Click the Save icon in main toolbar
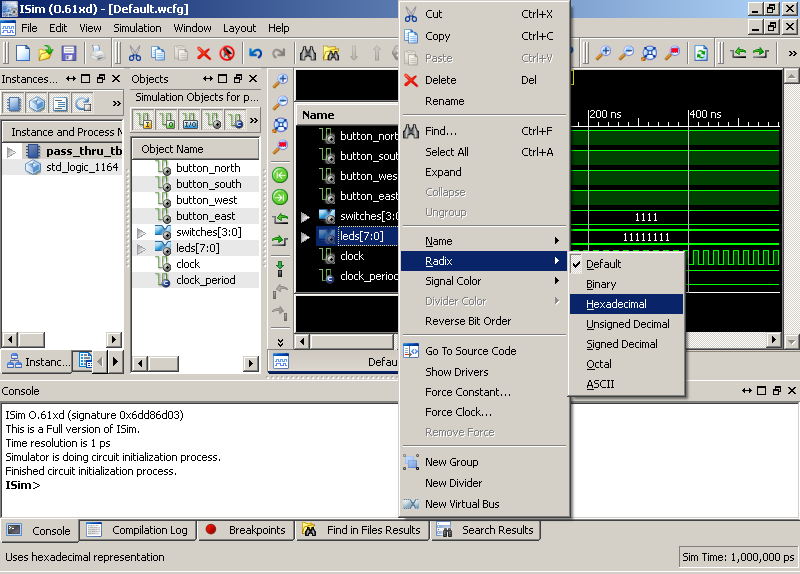Screen dimensions: 800x574 [69, 54]
